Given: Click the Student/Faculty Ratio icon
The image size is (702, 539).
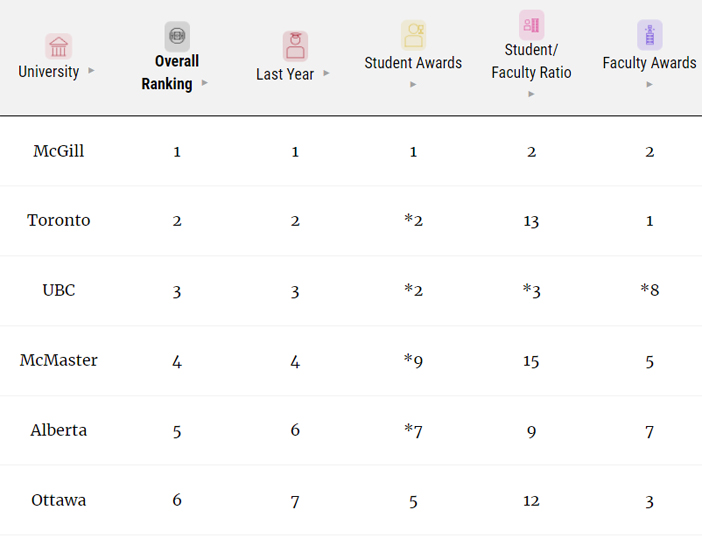Looking at the screenshot, I should tap(531, 24).
